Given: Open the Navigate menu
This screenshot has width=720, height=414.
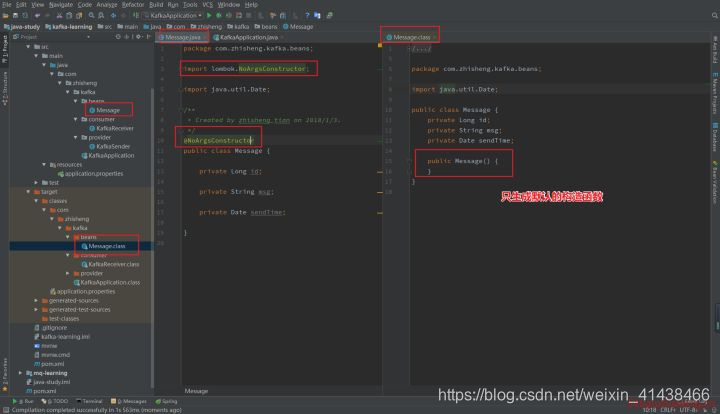Looking at the screenshot, I should tap(61, 5).
